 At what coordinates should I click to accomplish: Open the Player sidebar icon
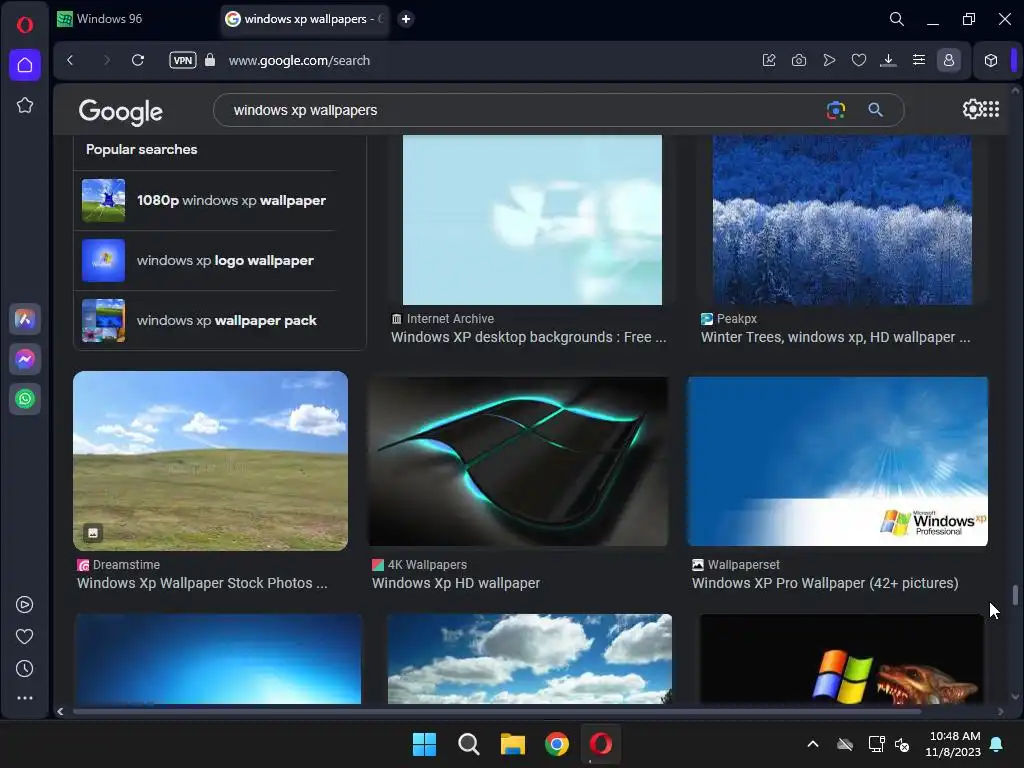[x=25, y=605]
